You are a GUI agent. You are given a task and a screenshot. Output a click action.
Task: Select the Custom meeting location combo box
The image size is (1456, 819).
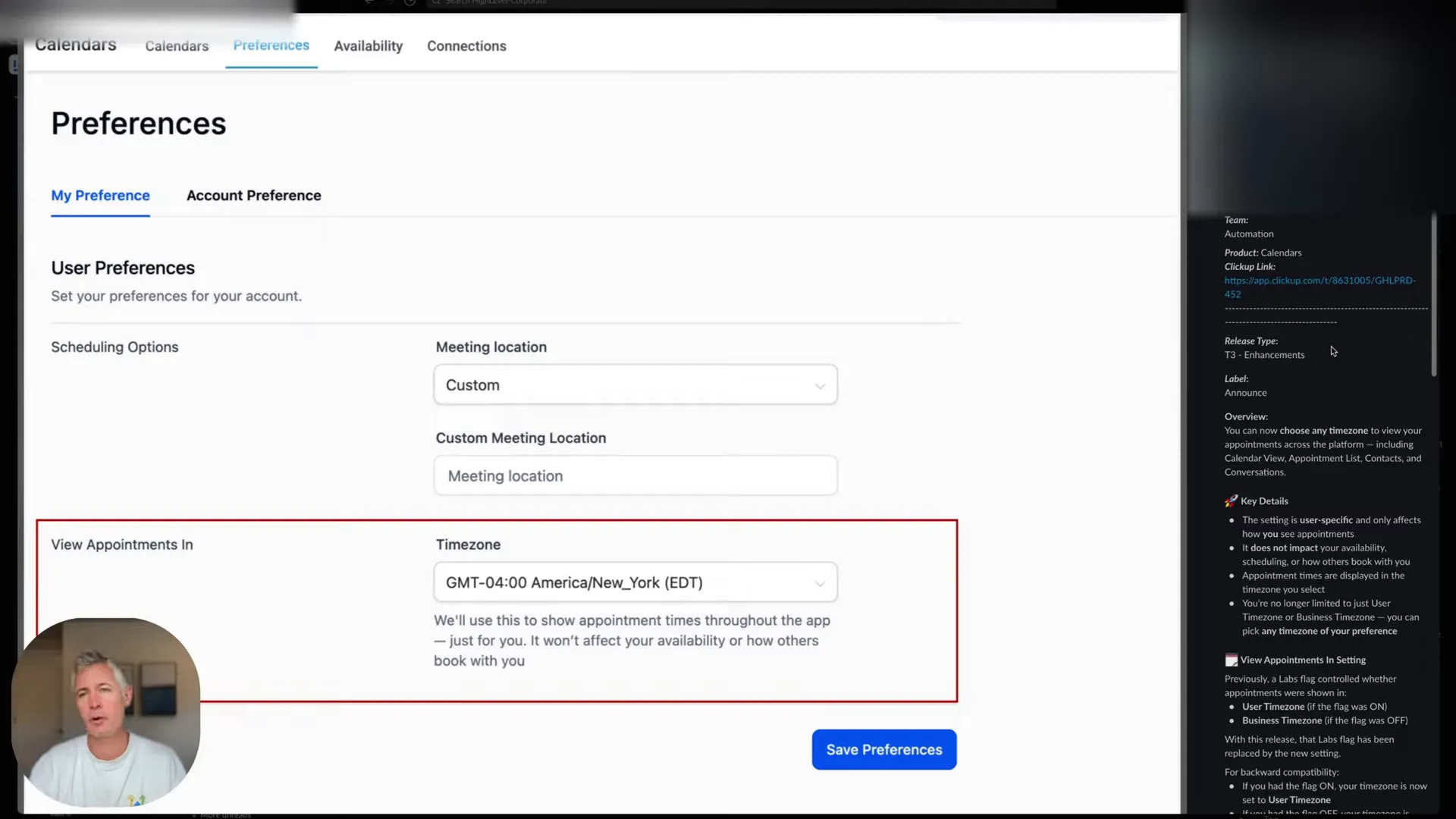tap(635, 384)
